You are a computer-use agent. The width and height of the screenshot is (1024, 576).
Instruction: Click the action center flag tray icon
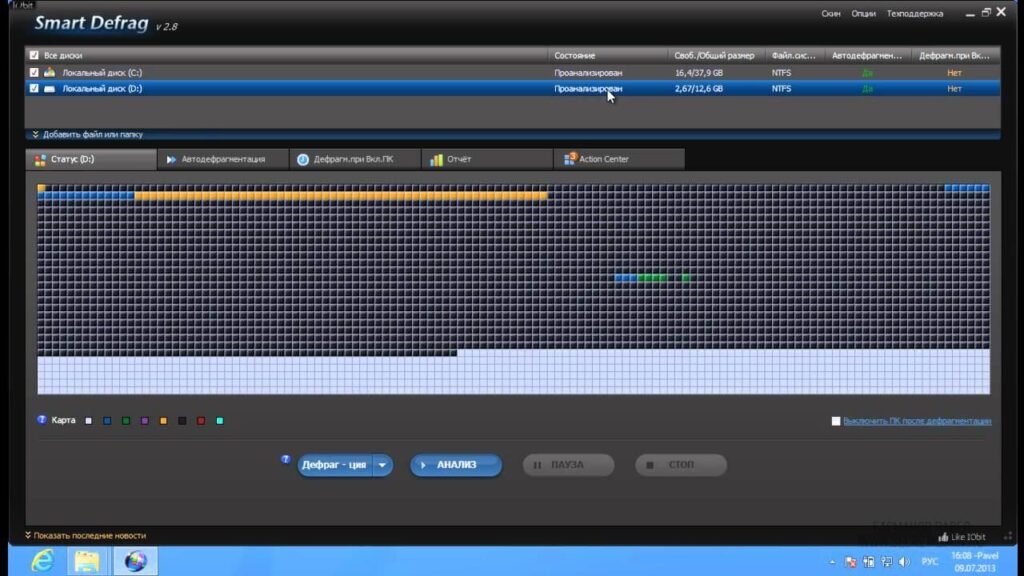850,562
